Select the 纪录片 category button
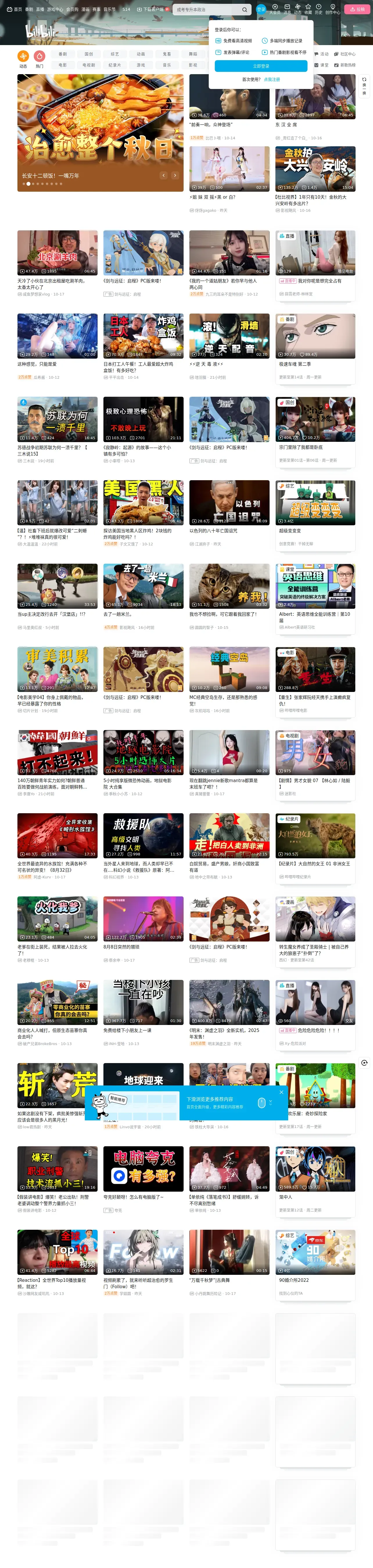The image size is (373, 1568). point(115,65)
